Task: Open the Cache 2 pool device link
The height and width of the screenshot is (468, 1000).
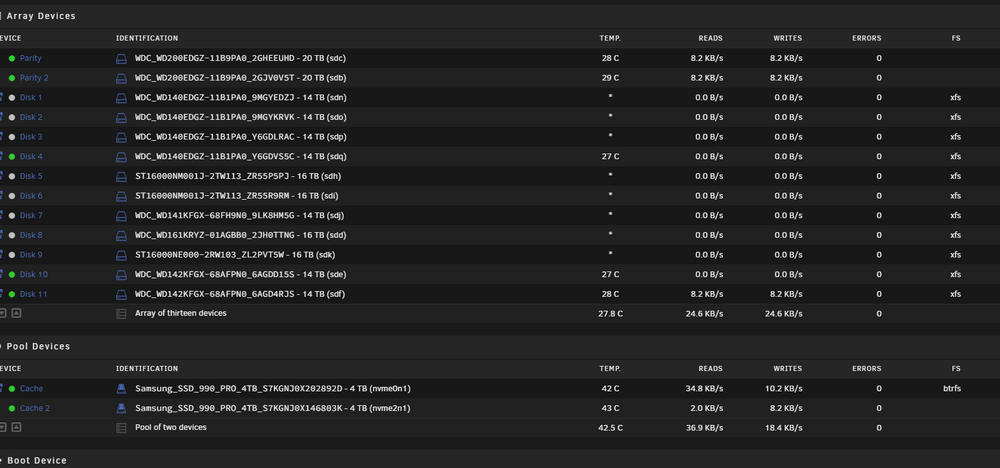Action: pos(35,408)
